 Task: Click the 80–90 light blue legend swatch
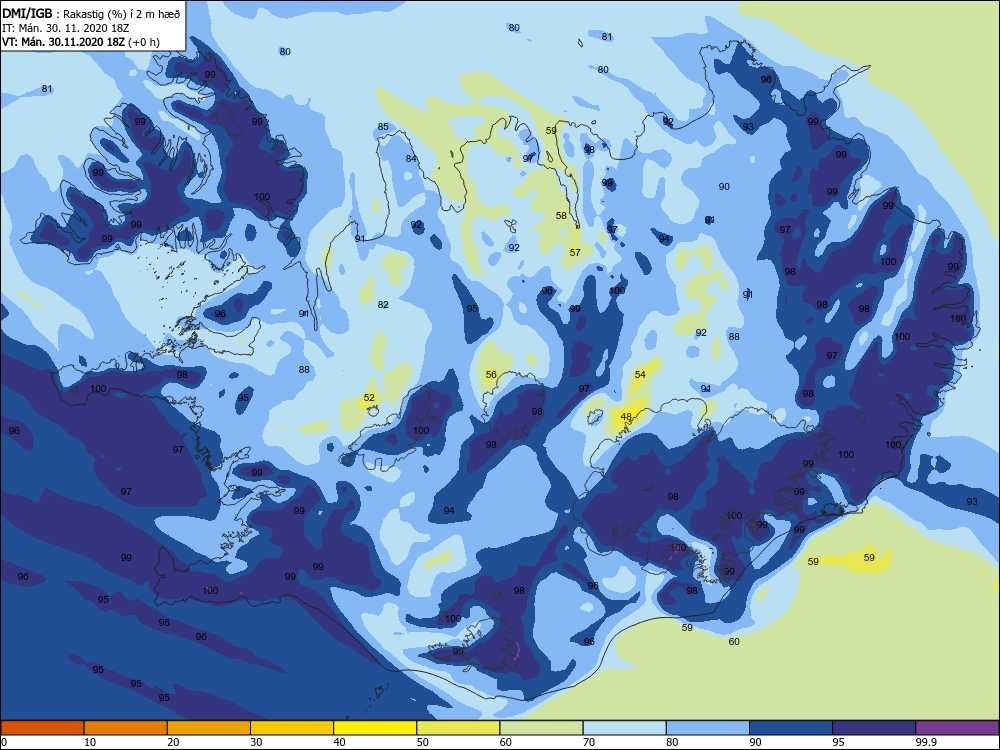point(708,728)
